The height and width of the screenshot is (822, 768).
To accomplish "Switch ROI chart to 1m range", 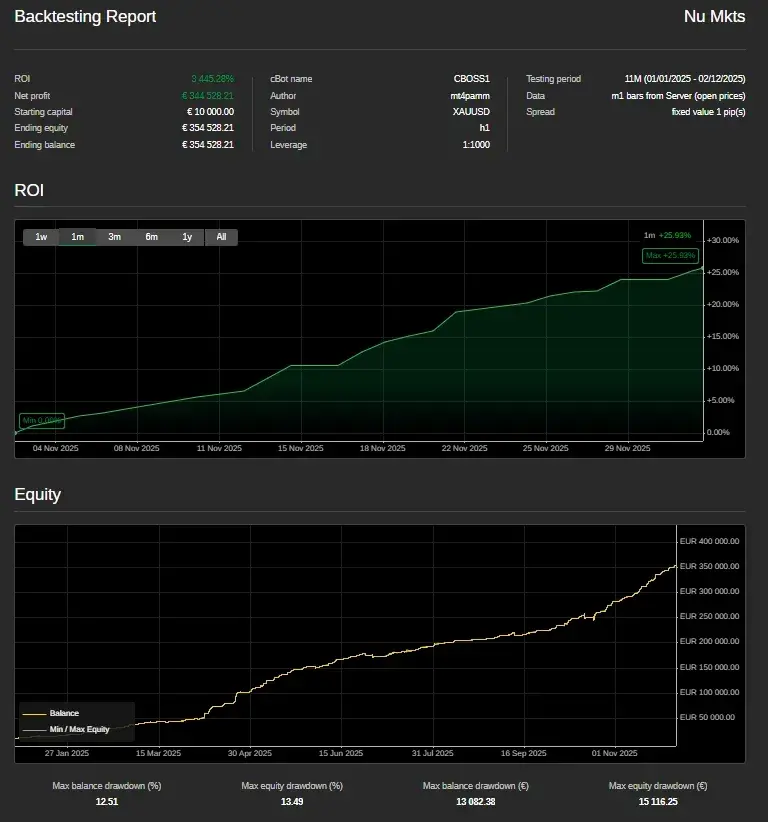I will click(78, 237).
